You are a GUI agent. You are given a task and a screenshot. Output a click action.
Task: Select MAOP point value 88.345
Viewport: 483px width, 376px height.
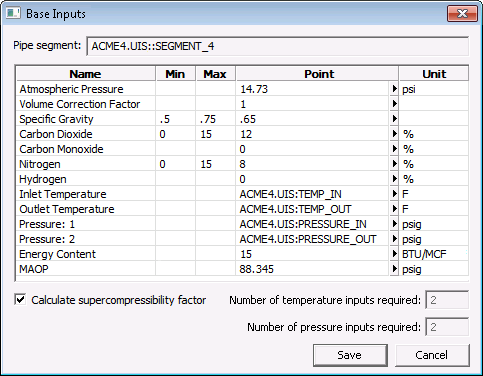[x=313, y=269]
